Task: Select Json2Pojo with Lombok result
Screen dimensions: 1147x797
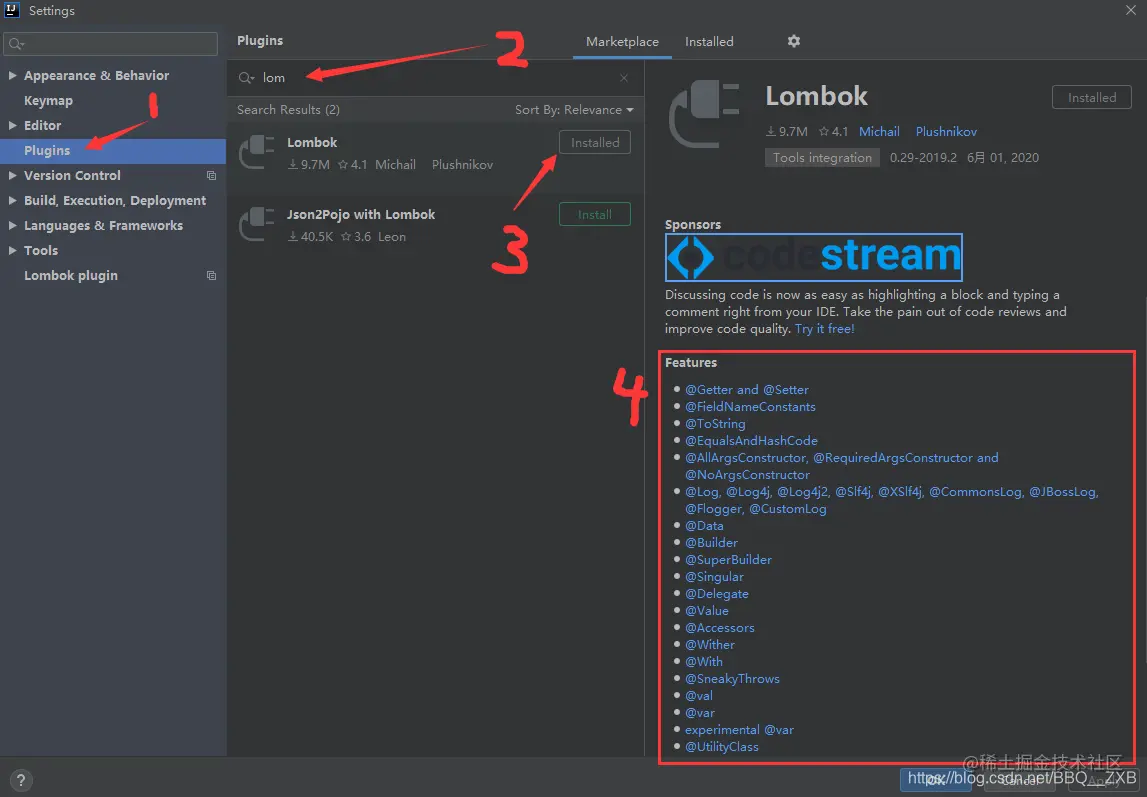Action: click(x=435, y=224)
